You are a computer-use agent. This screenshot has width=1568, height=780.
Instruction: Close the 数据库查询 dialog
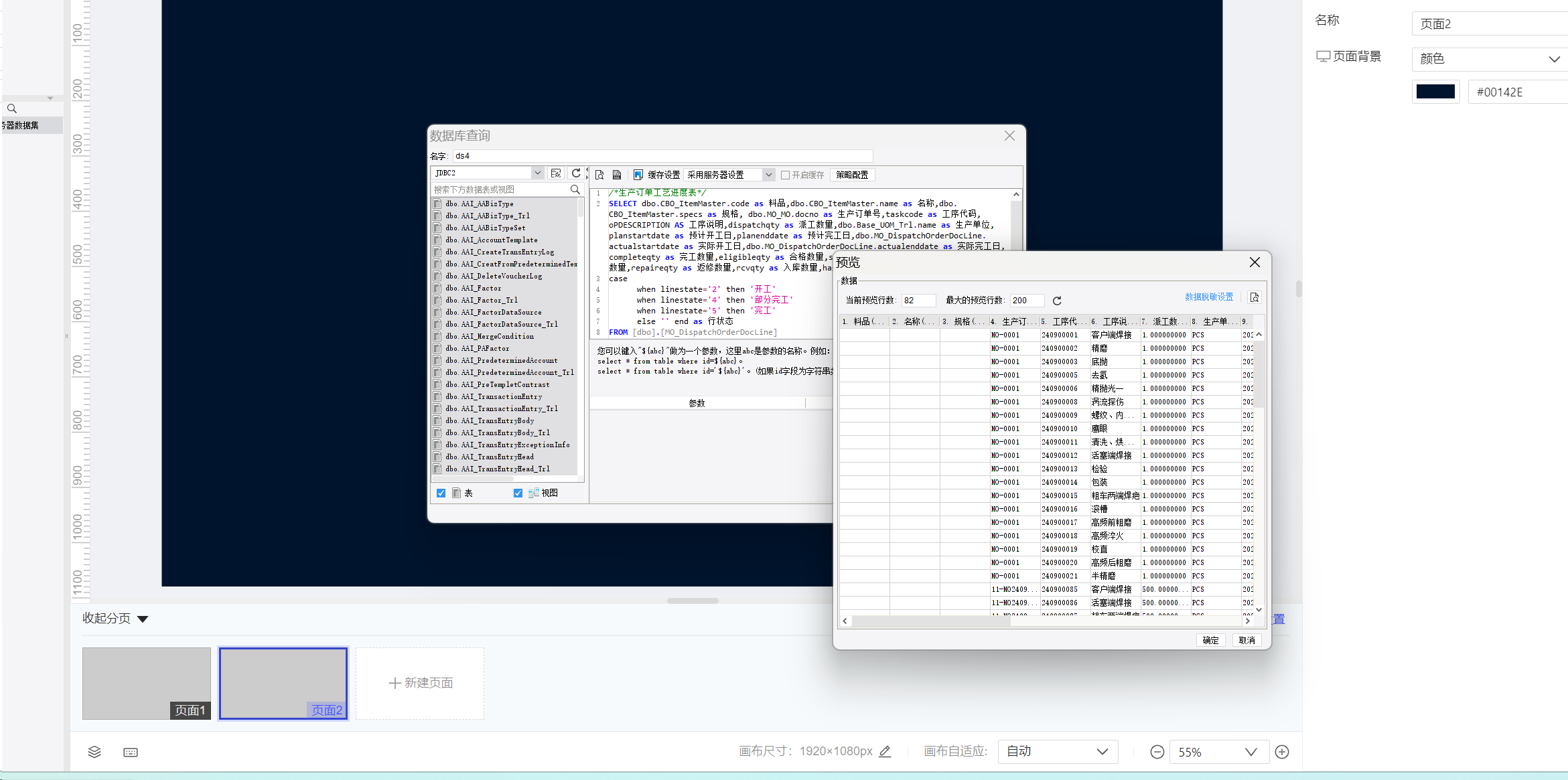click(x=1009, y=136)
